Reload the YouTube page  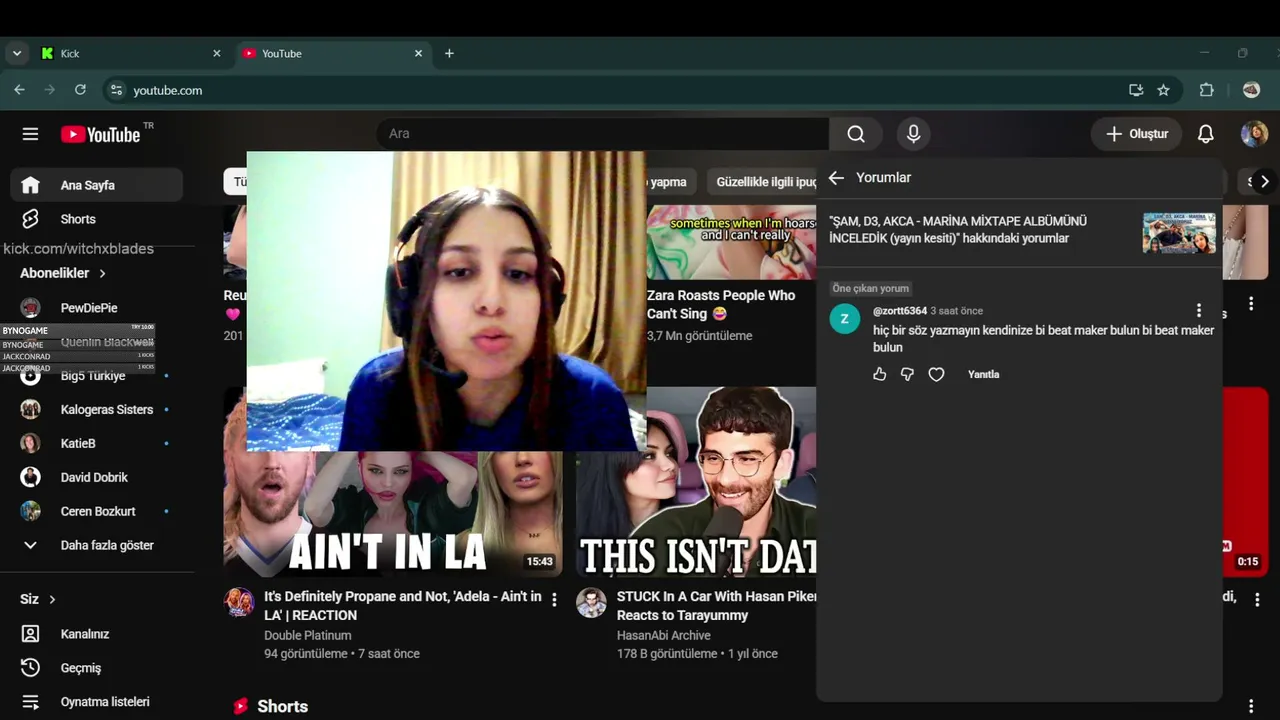tap(80, 90)
